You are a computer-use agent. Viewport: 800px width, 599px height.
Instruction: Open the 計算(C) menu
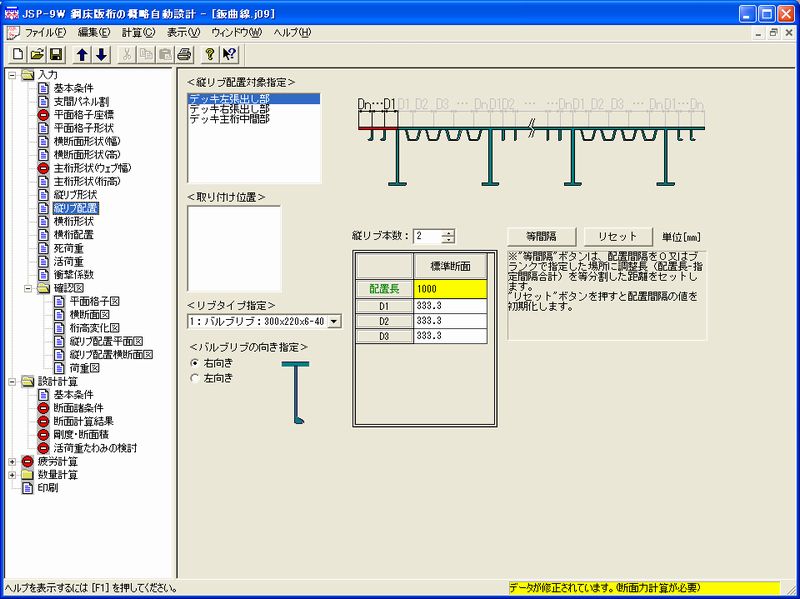click(138, 33)
